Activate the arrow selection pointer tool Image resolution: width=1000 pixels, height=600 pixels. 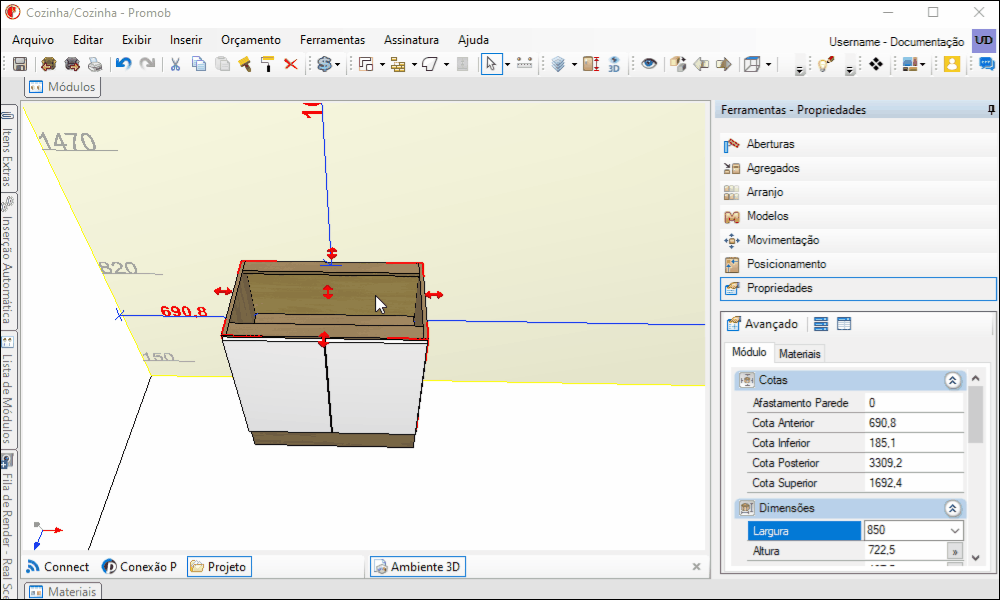click(491, 64)
